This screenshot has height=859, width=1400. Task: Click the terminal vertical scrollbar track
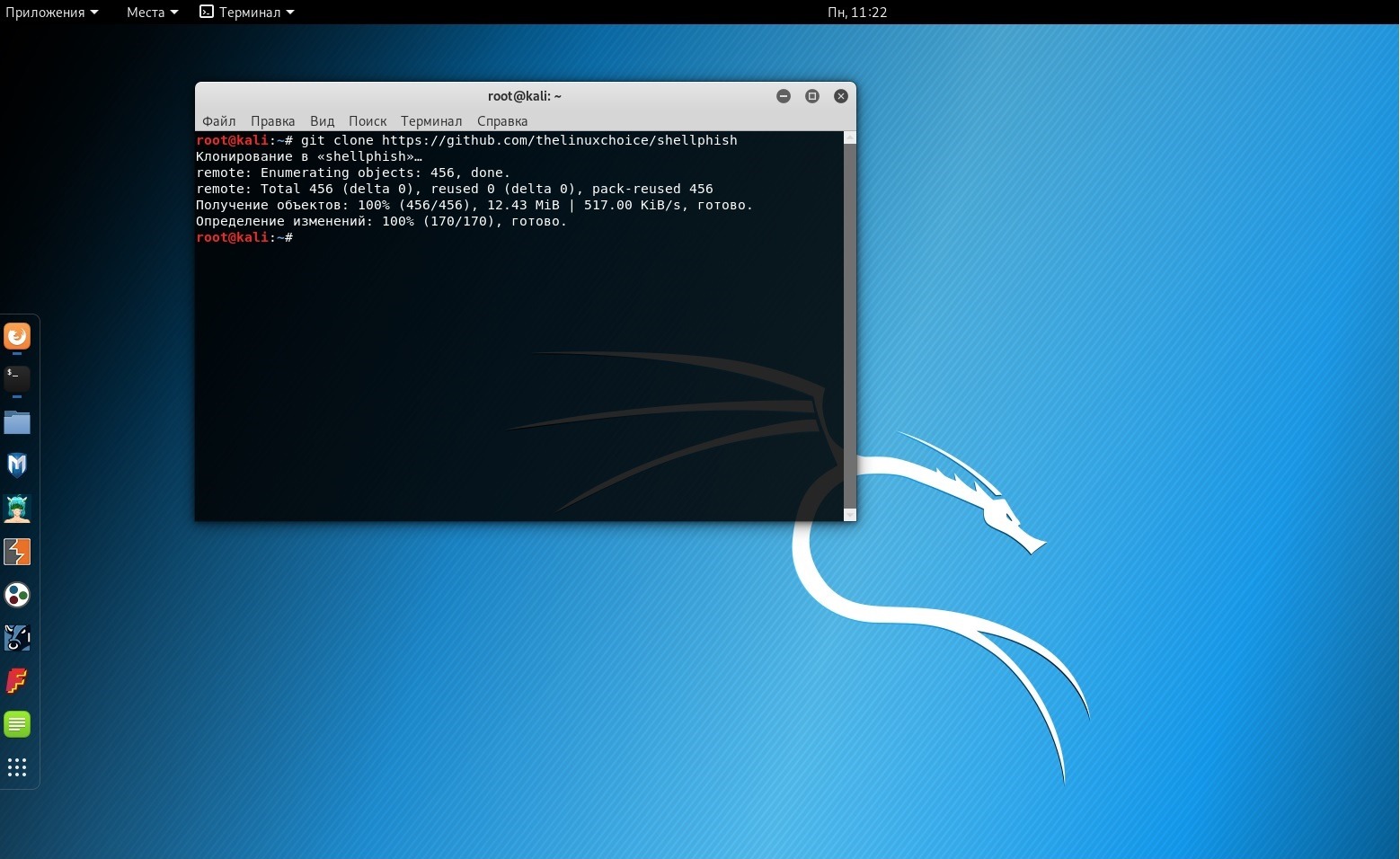click(x=850, y=326)
